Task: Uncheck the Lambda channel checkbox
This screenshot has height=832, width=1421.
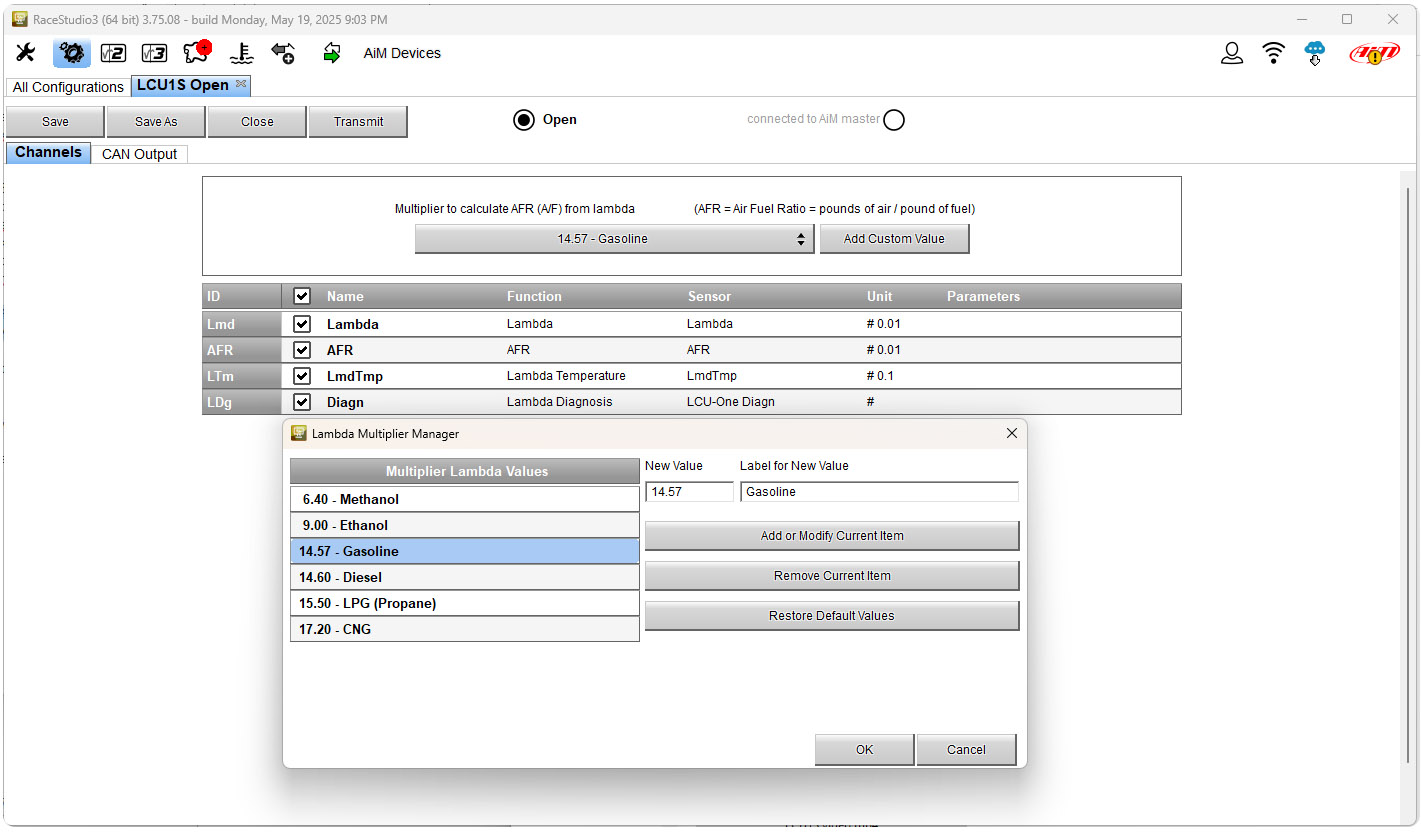Action: coord(302,324)
